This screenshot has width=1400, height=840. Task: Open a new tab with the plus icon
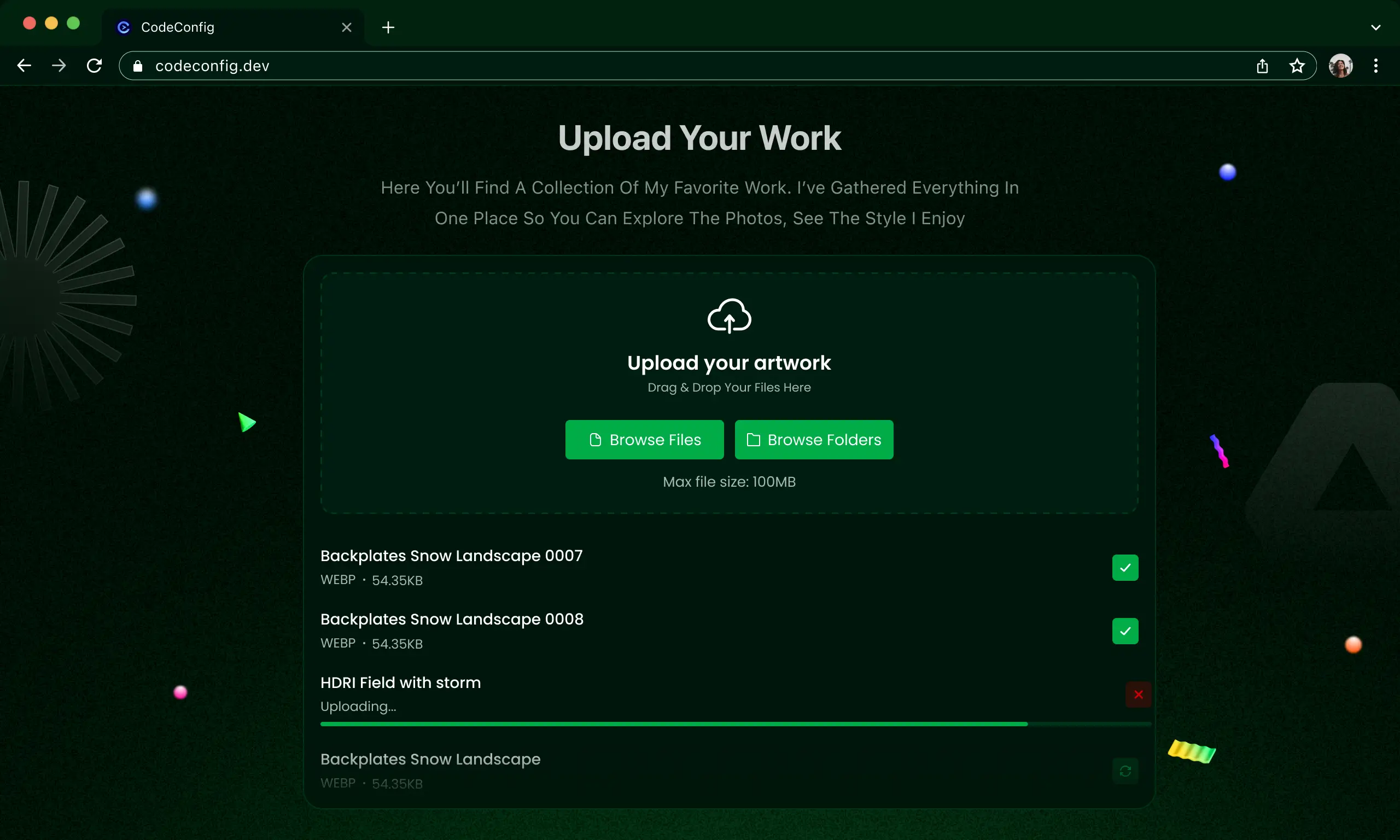tap(388, 27)
